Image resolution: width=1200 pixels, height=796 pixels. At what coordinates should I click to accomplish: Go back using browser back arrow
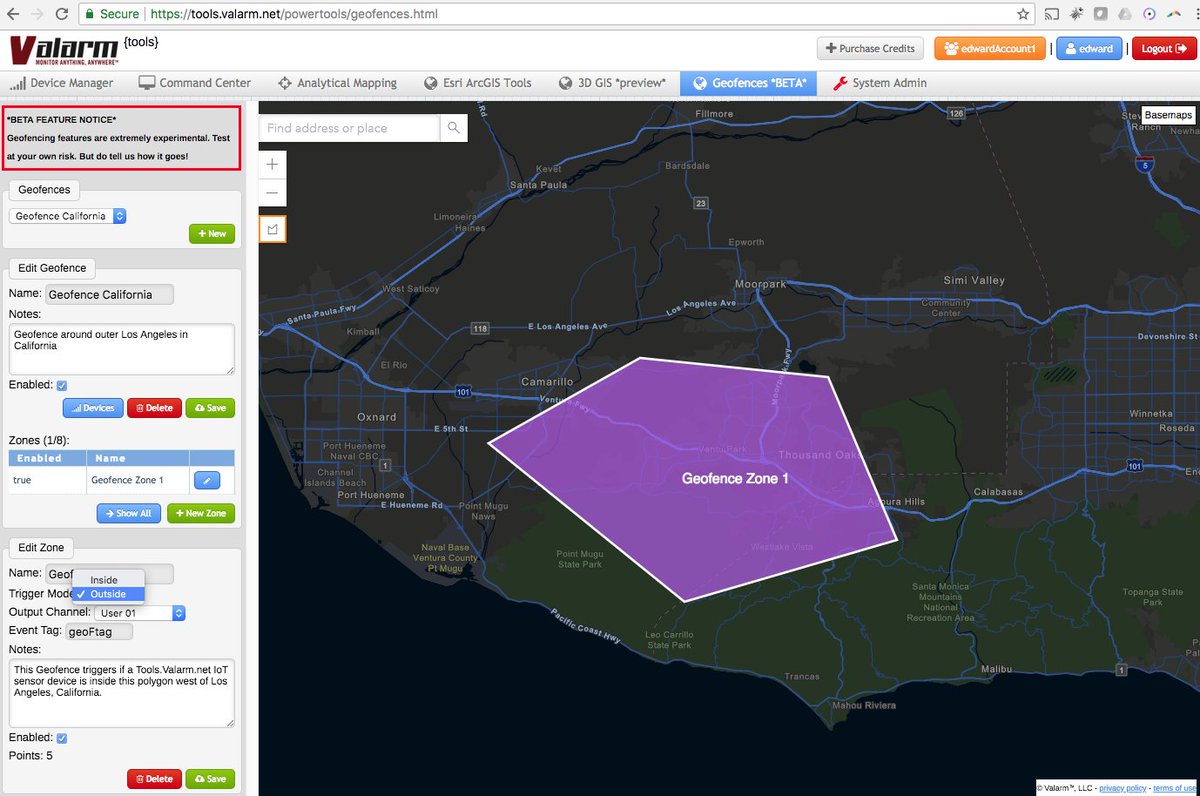[12, 14]
